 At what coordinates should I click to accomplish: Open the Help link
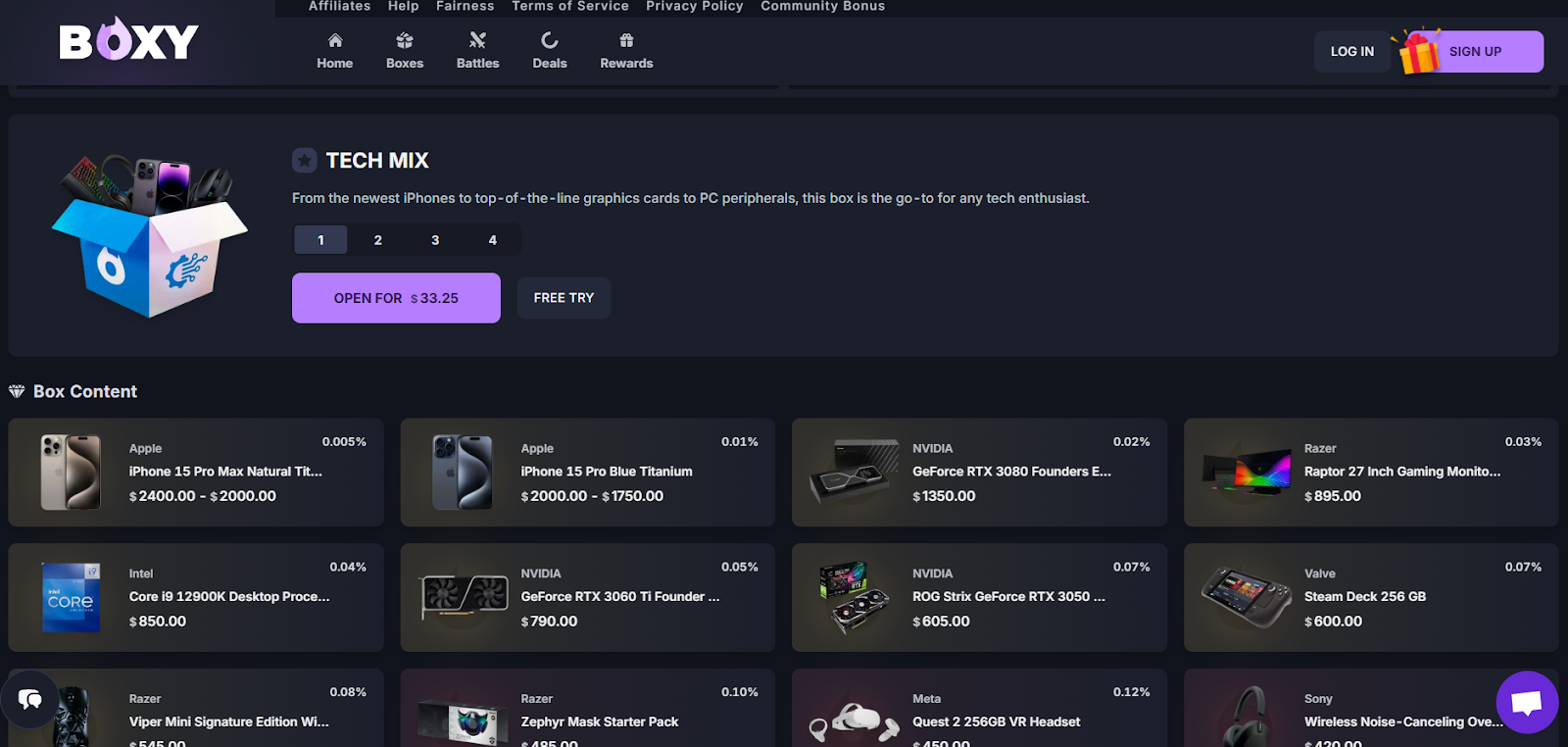pyautogui.click(x=404, y=6)
